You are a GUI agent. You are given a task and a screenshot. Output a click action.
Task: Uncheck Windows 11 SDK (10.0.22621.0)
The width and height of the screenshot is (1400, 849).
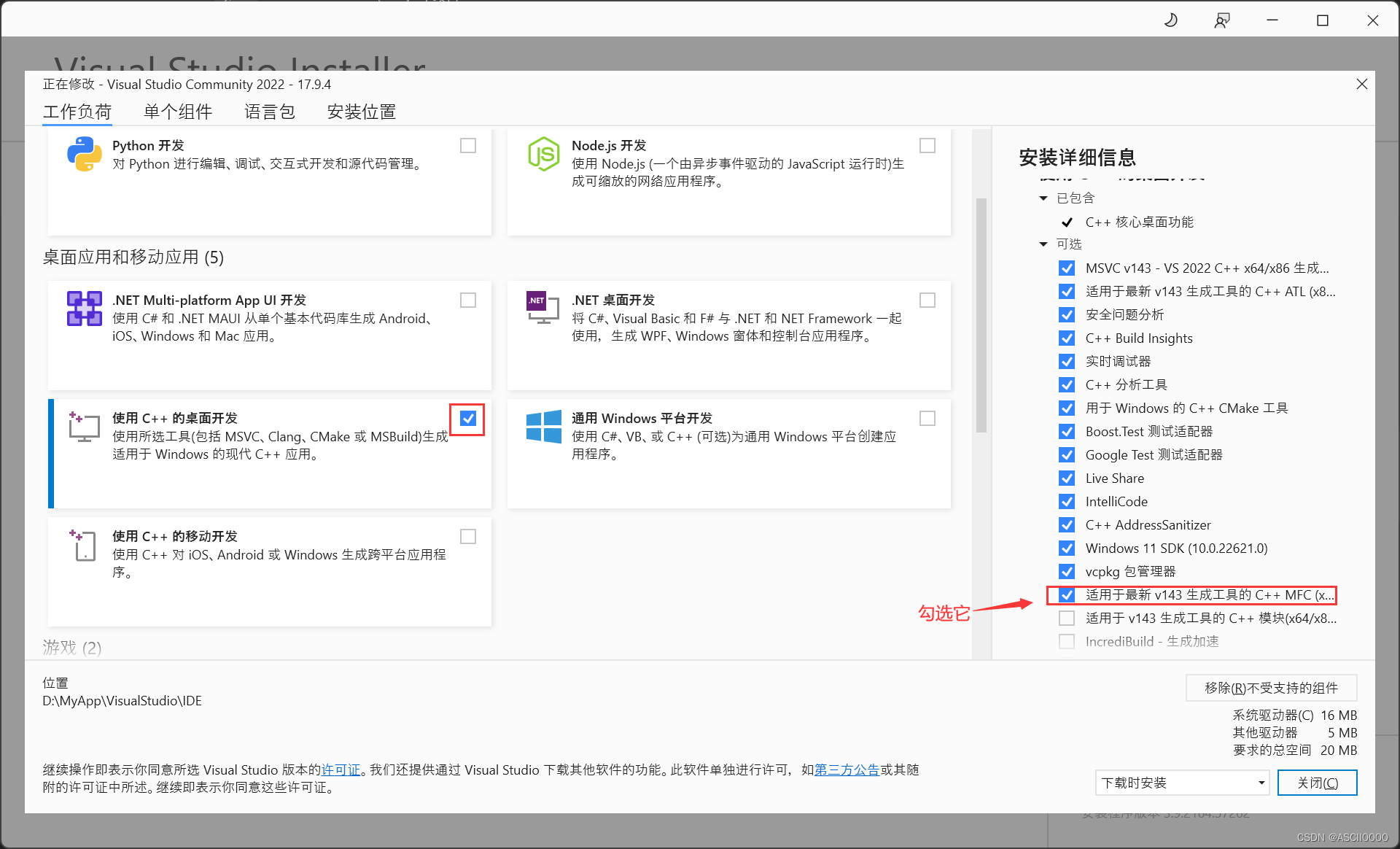pyautogui.click(x=1067, y=548)
